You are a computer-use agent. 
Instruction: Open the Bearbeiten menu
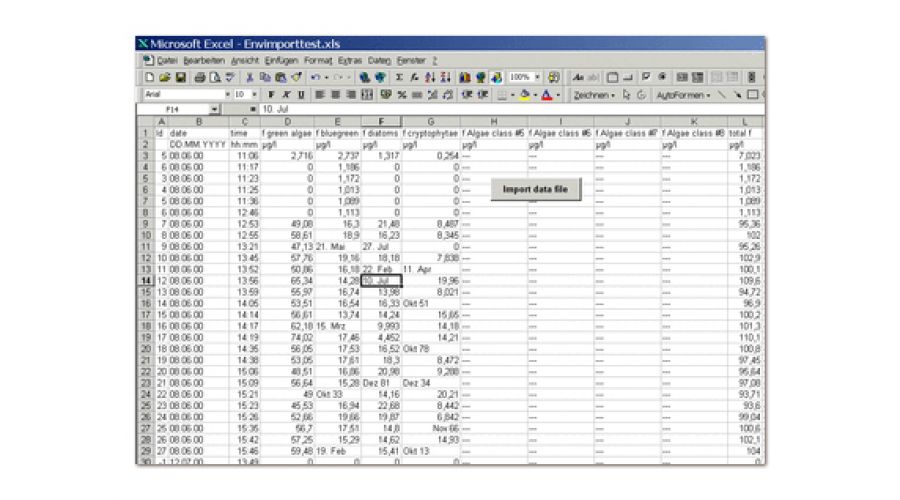[204, 60]
